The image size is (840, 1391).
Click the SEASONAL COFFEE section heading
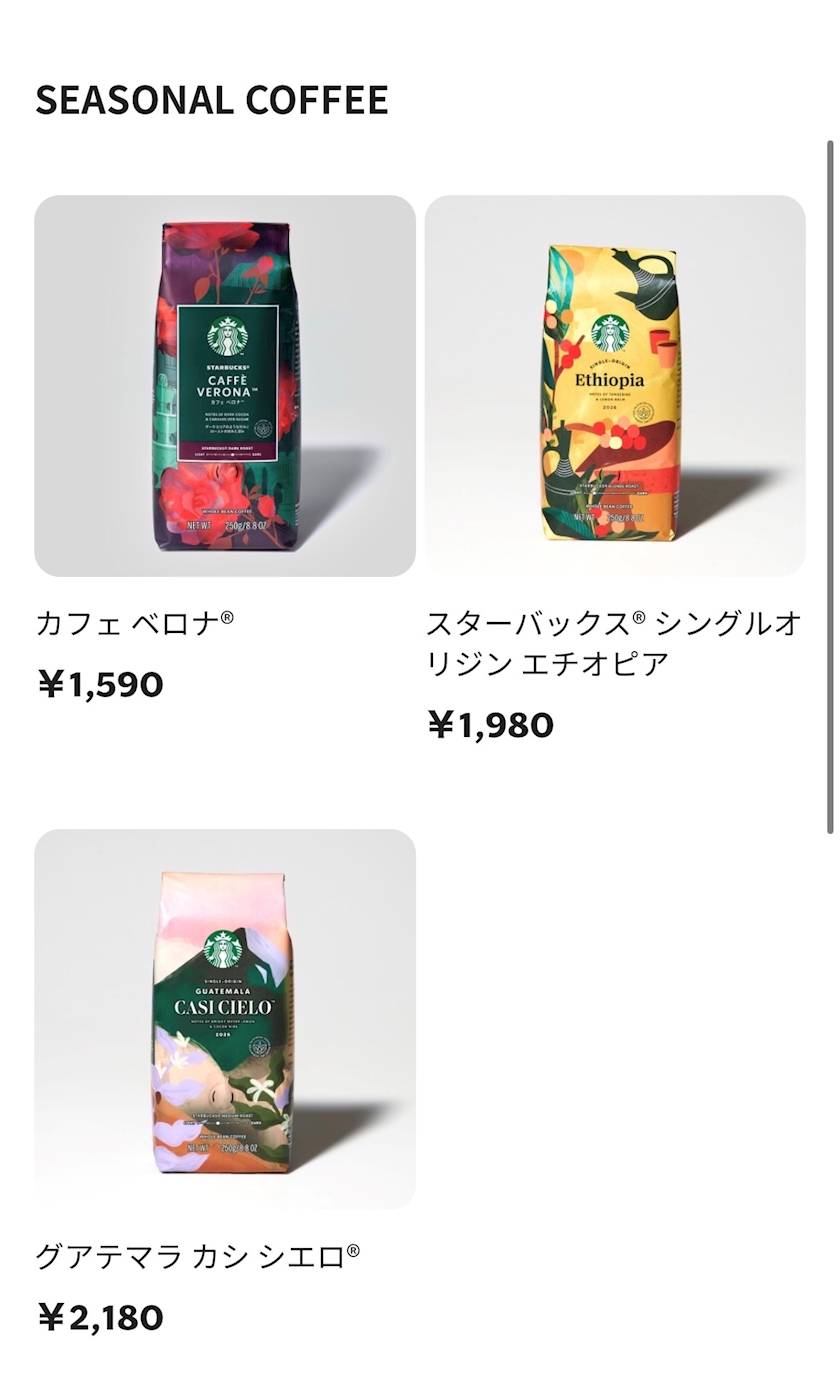[212, 100]
